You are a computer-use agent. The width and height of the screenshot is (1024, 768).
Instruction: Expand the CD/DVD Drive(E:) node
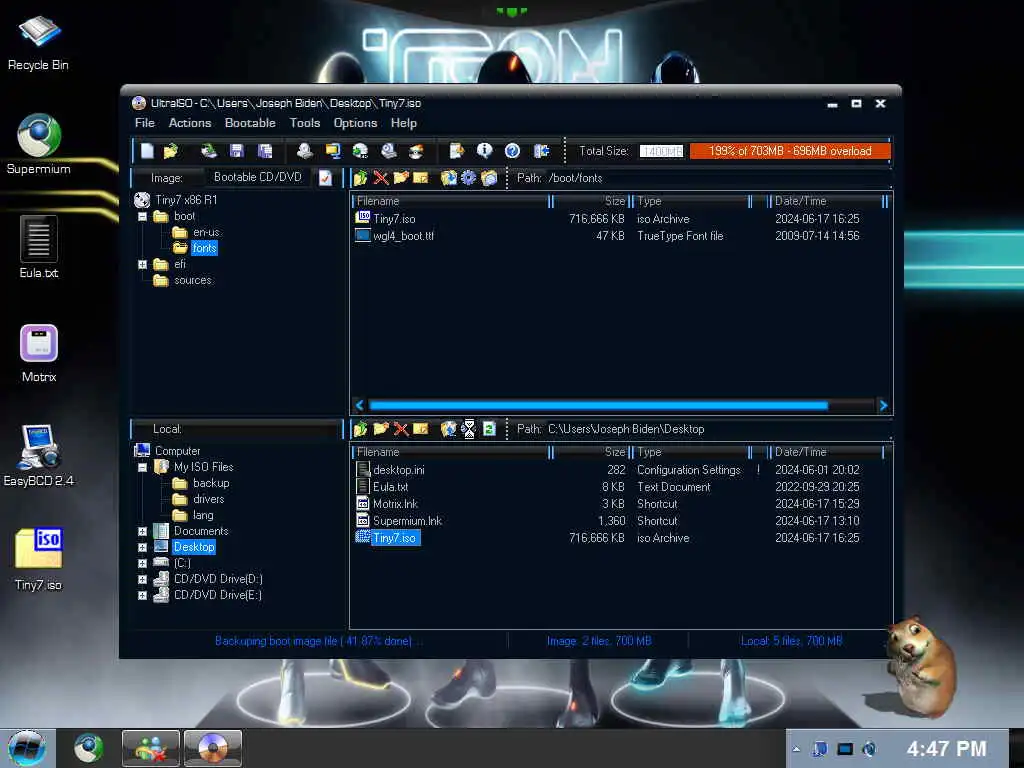pos(142,596)
